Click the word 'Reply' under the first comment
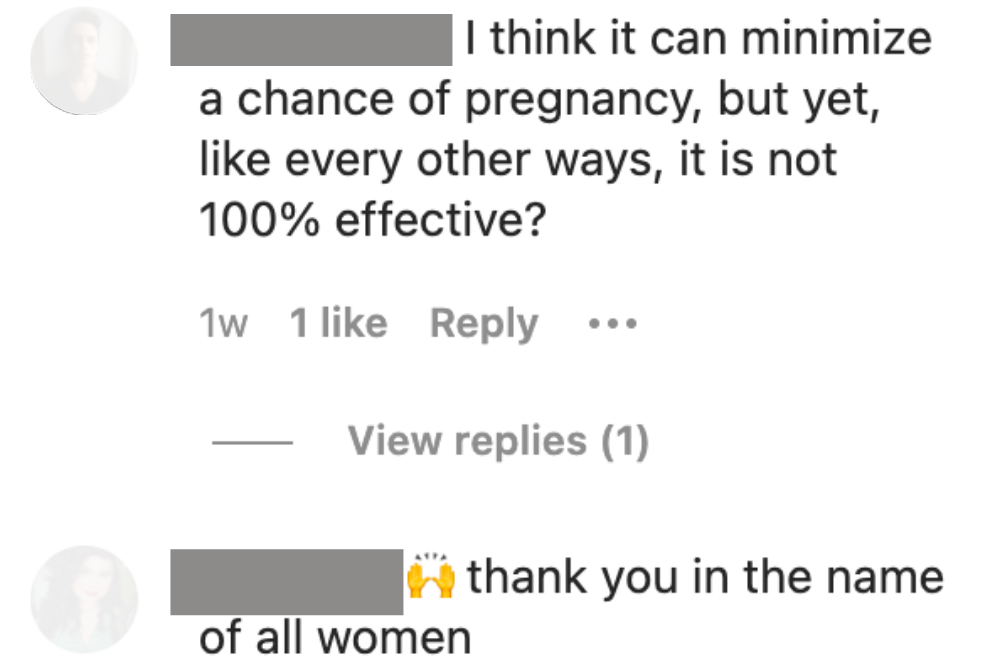The image size is (1000, 666). tap(484, 324)
